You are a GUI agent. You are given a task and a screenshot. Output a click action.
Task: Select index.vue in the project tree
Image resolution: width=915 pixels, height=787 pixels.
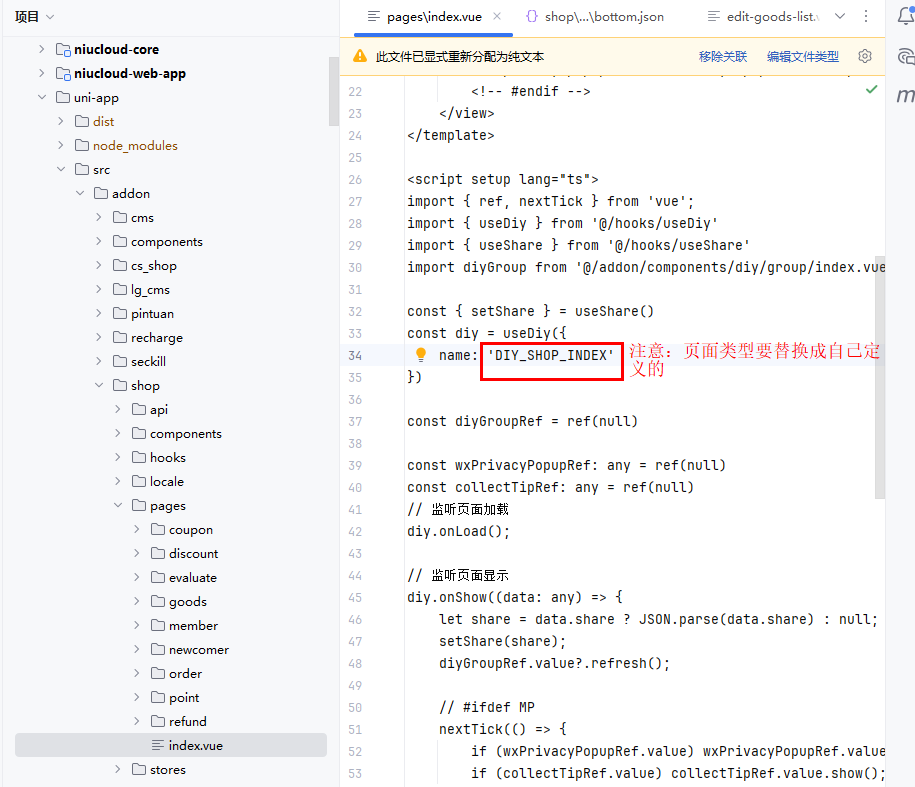point(195,745)
